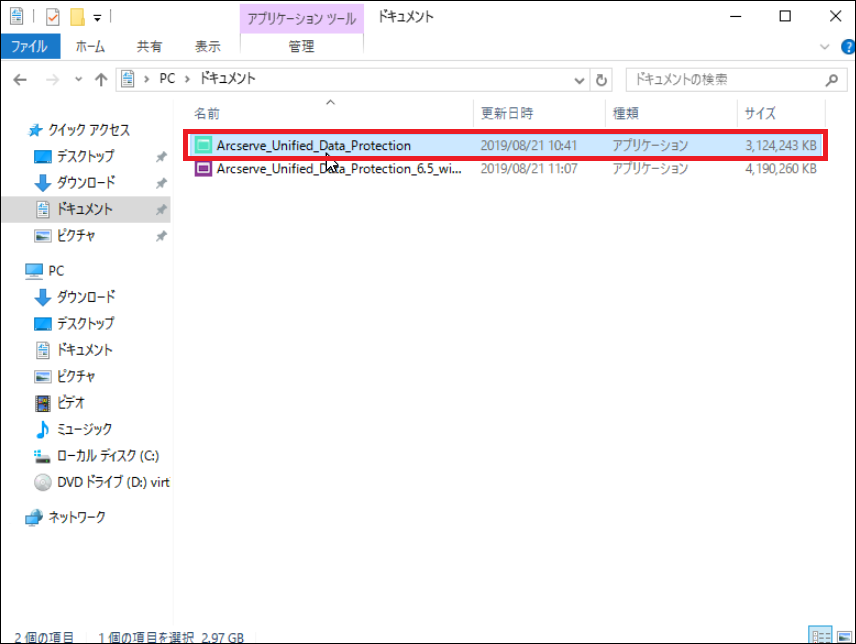
Task: Select the Arcserve_Unified_Data_Protection_6.5_wi... file icon
Action: pyautogui.click(x=203, y=169)
